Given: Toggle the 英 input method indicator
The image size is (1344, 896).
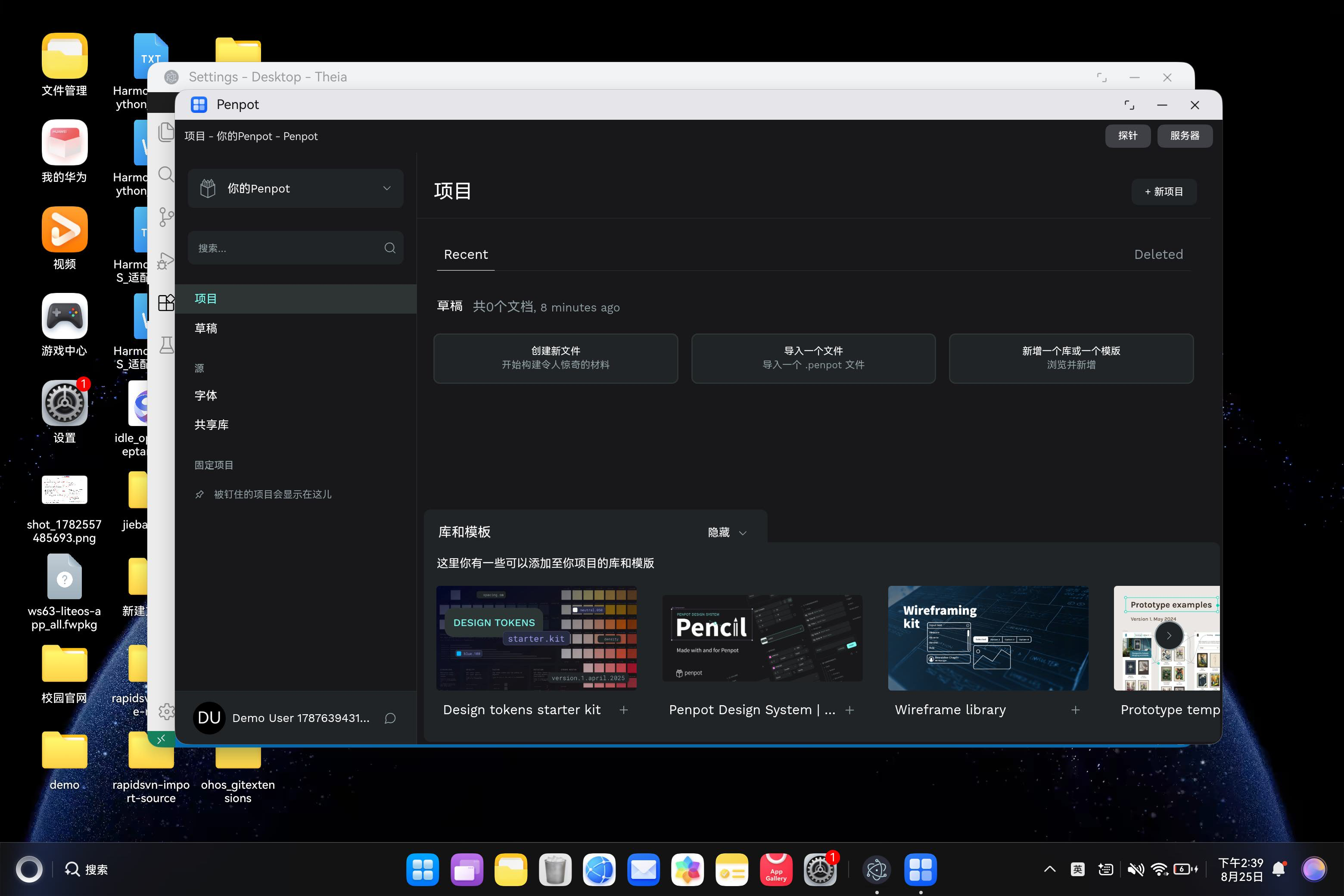Looking at the screenshot, I should (1078, 869).
